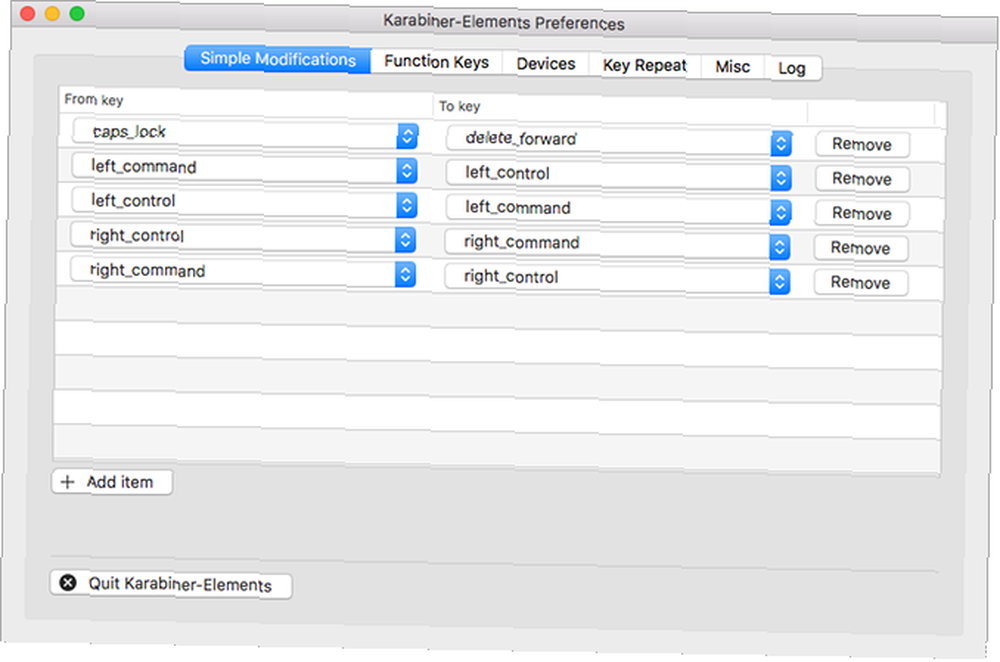Switch to the Simple Modifications tab
The height and width of the screenshot is (662, 1000).
(x=277, y=59)
